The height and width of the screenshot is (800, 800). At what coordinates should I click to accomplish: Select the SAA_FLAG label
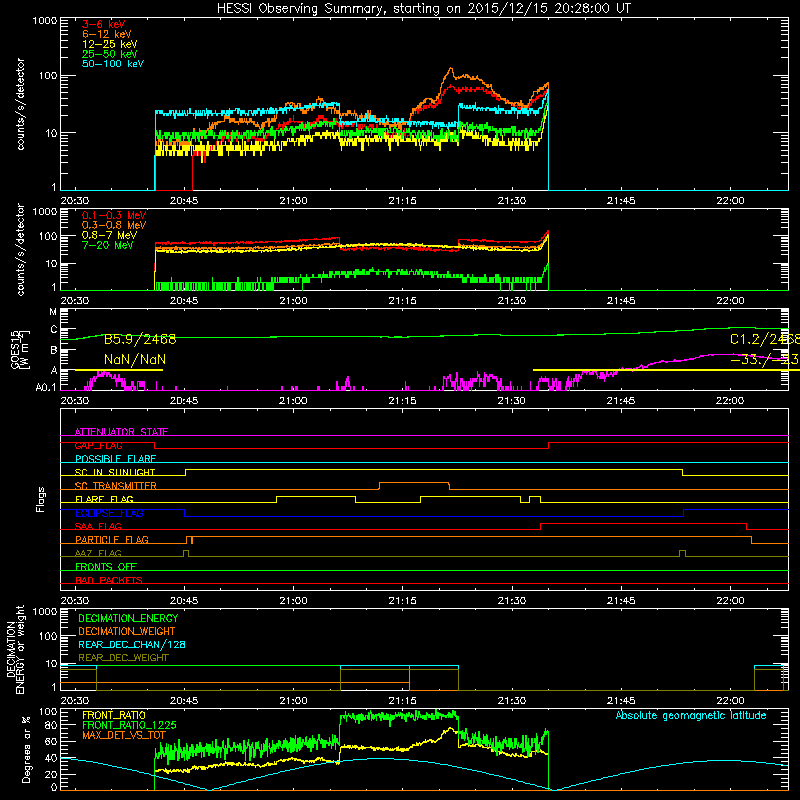click(x=98, y=526)
